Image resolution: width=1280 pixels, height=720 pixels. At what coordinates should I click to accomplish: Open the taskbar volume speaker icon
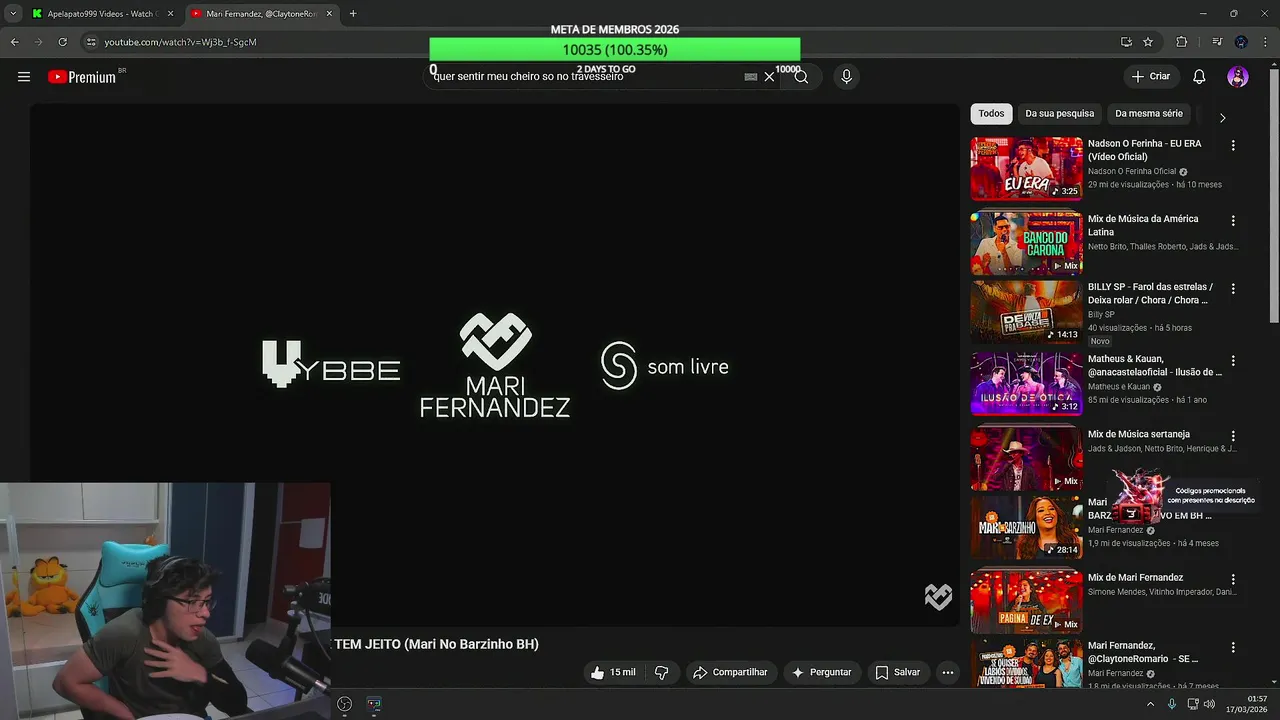click(1209, 704)
